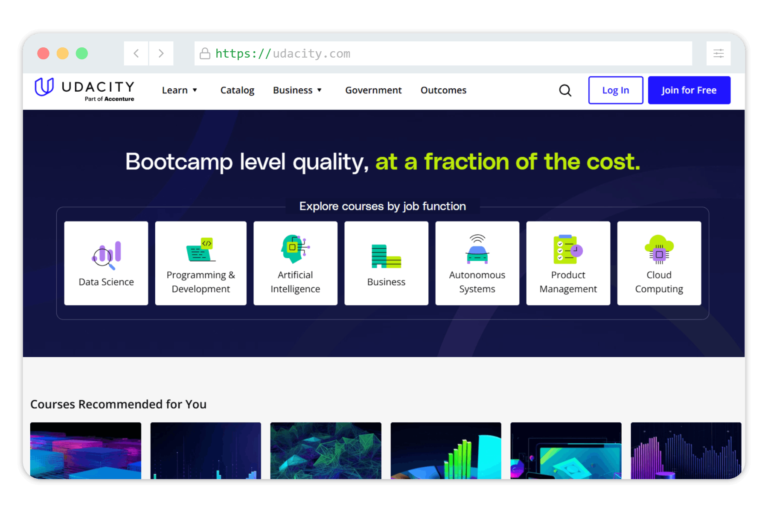The width and height of the screenshot is (768, 512).
Task: Go forward with the browser forward arrow
Action: click(161, 53)
